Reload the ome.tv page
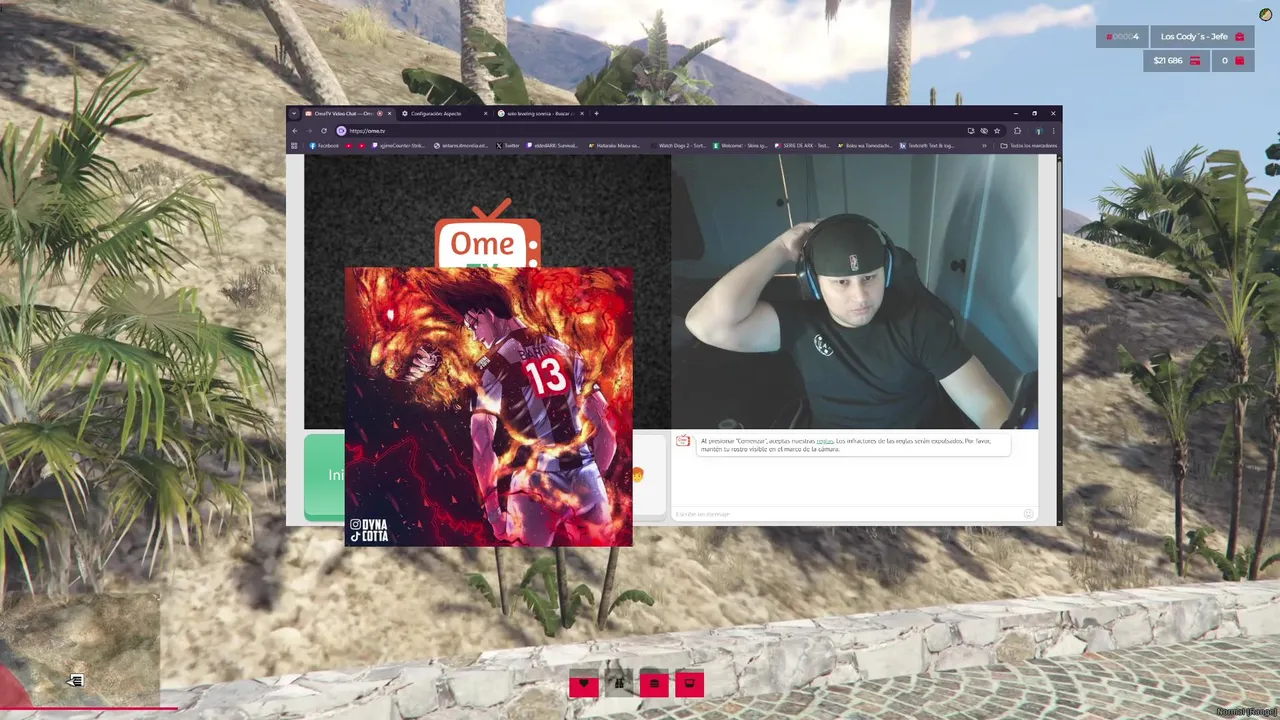1280x720 pixels. click(324, 131)
